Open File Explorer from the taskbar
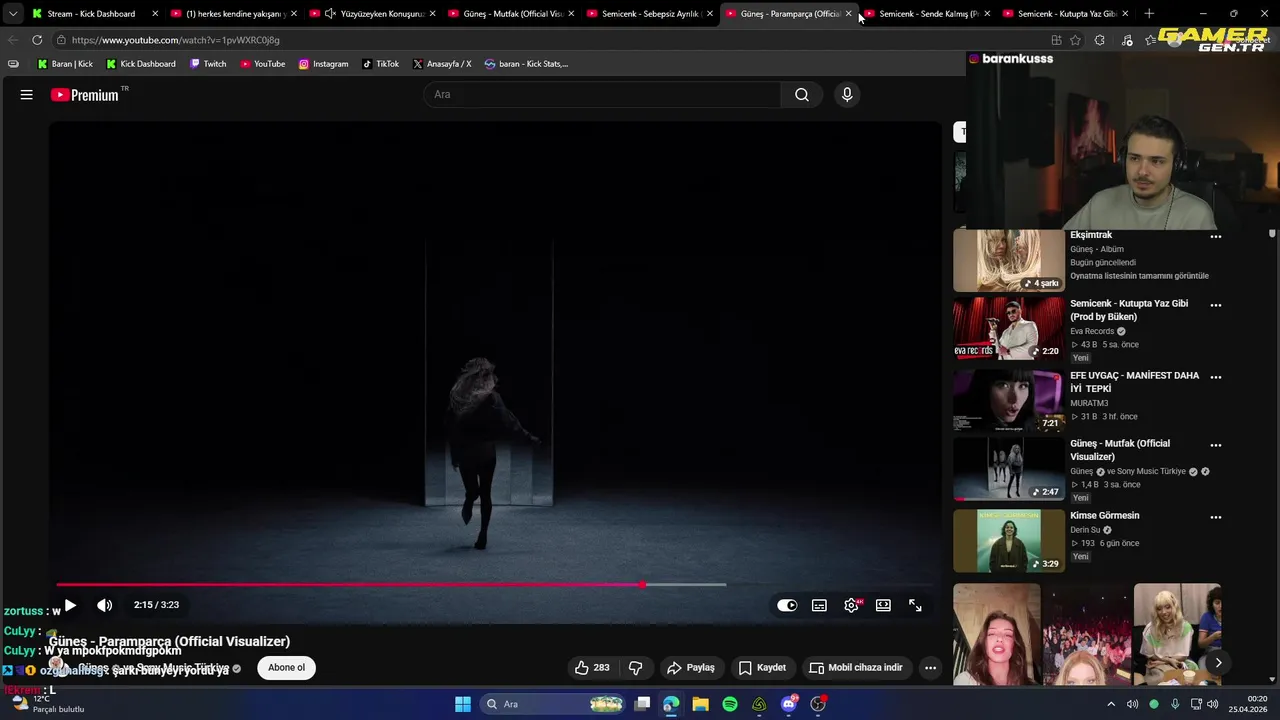 700,704
